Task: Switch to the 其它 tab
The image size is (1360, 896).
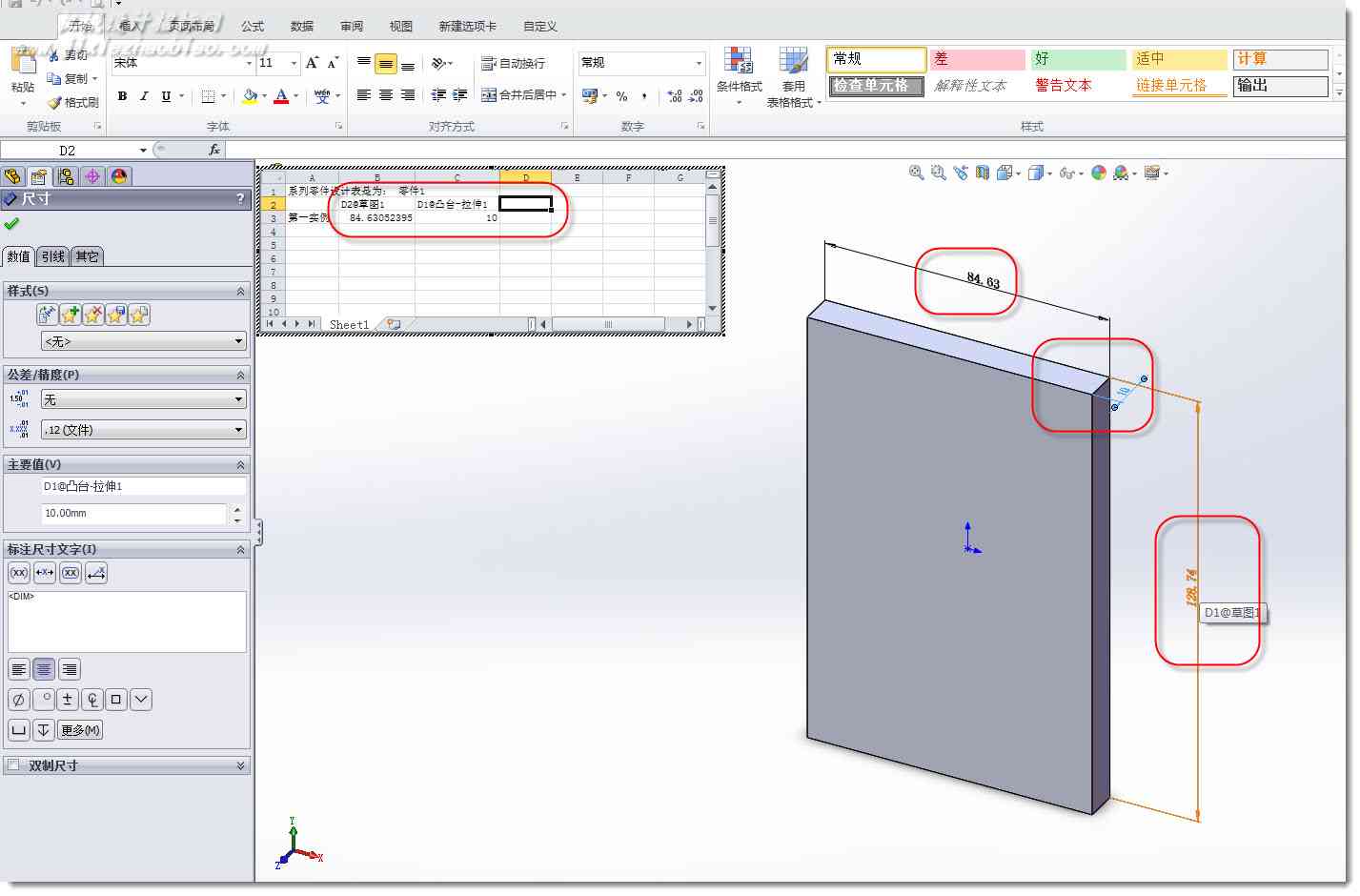Action: (x=87, y=256)
